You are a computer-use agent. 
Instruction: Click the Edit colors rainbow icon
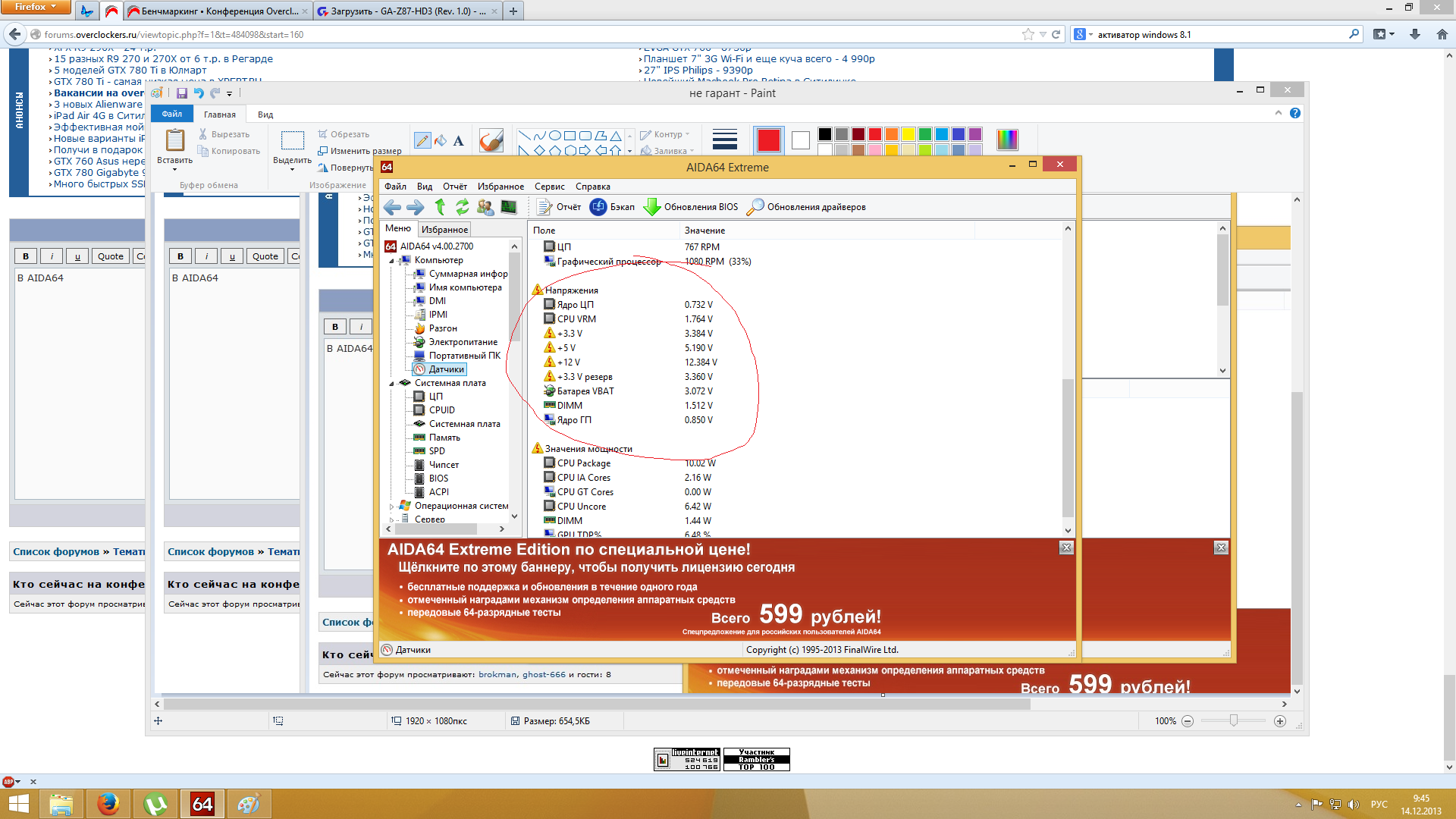pyautogui.click(x=1006, y=140)
